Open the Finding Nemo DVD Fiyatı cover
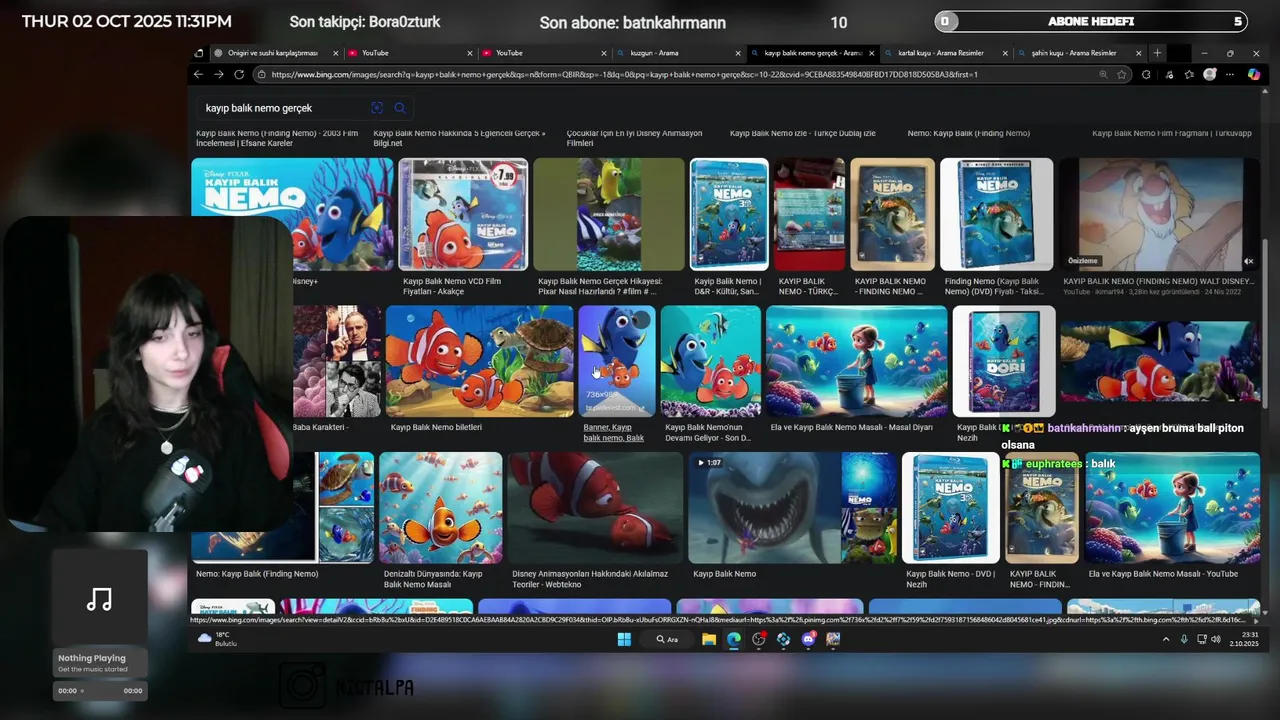 (997, 214)
